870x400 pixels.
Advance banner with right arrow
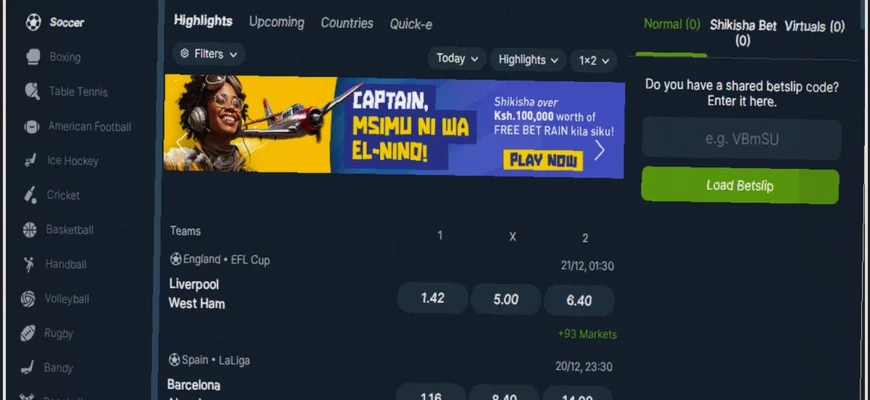click(600, 150)
